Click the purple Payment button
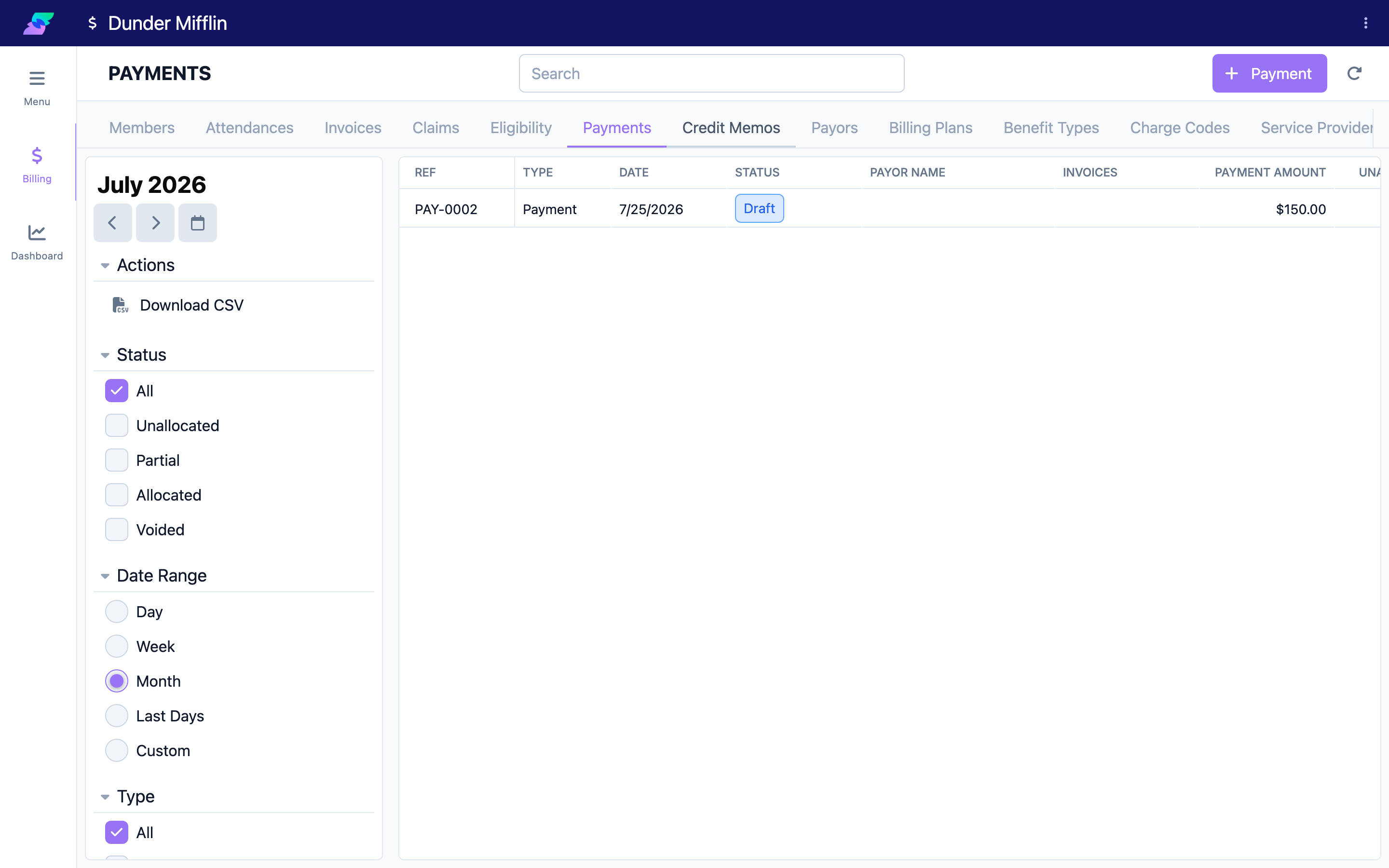 click(x=1269, y=73)
